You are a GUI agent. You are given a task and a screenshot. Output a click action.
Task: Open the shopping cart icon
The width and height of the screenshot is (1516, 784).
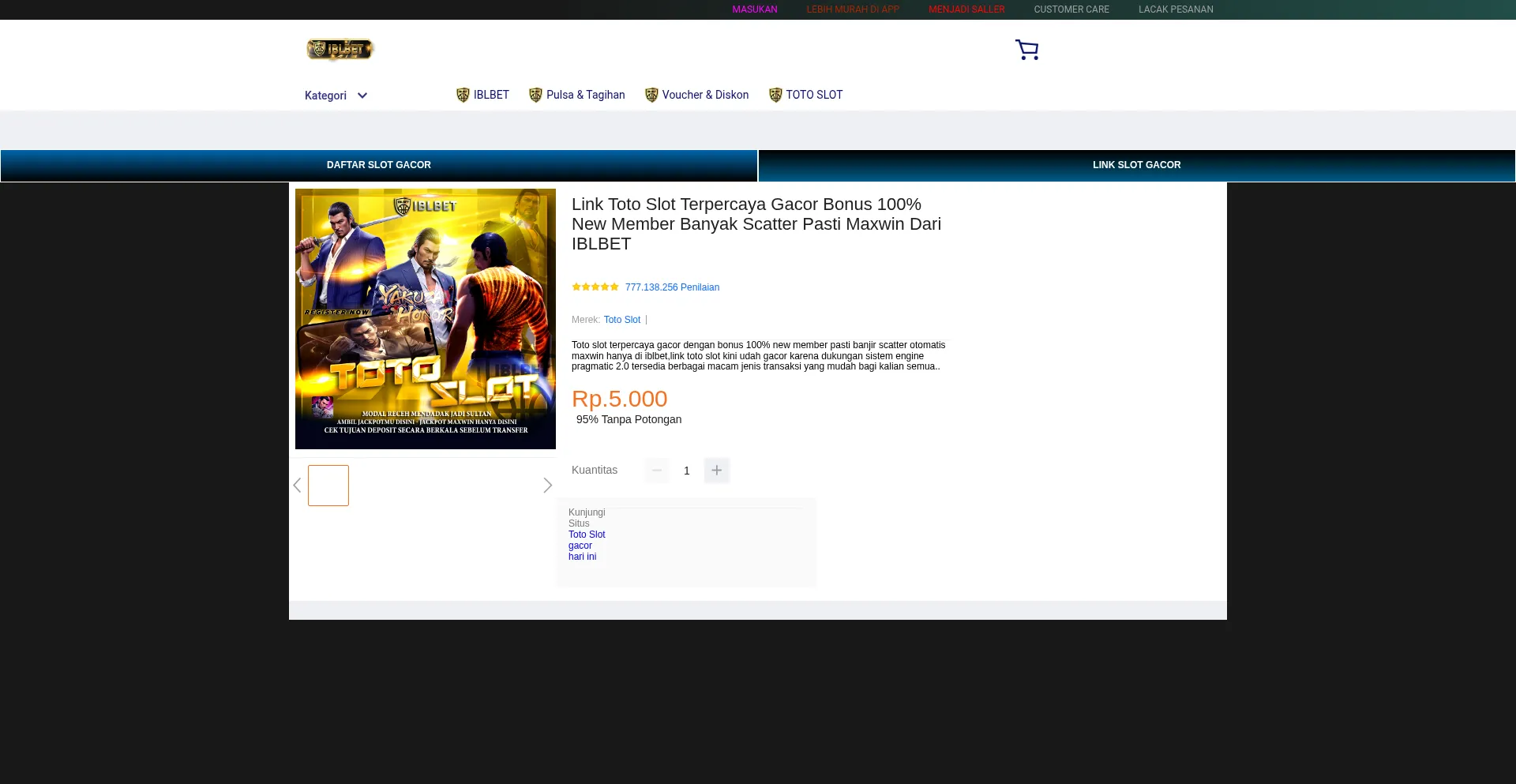click(1026, 50)
